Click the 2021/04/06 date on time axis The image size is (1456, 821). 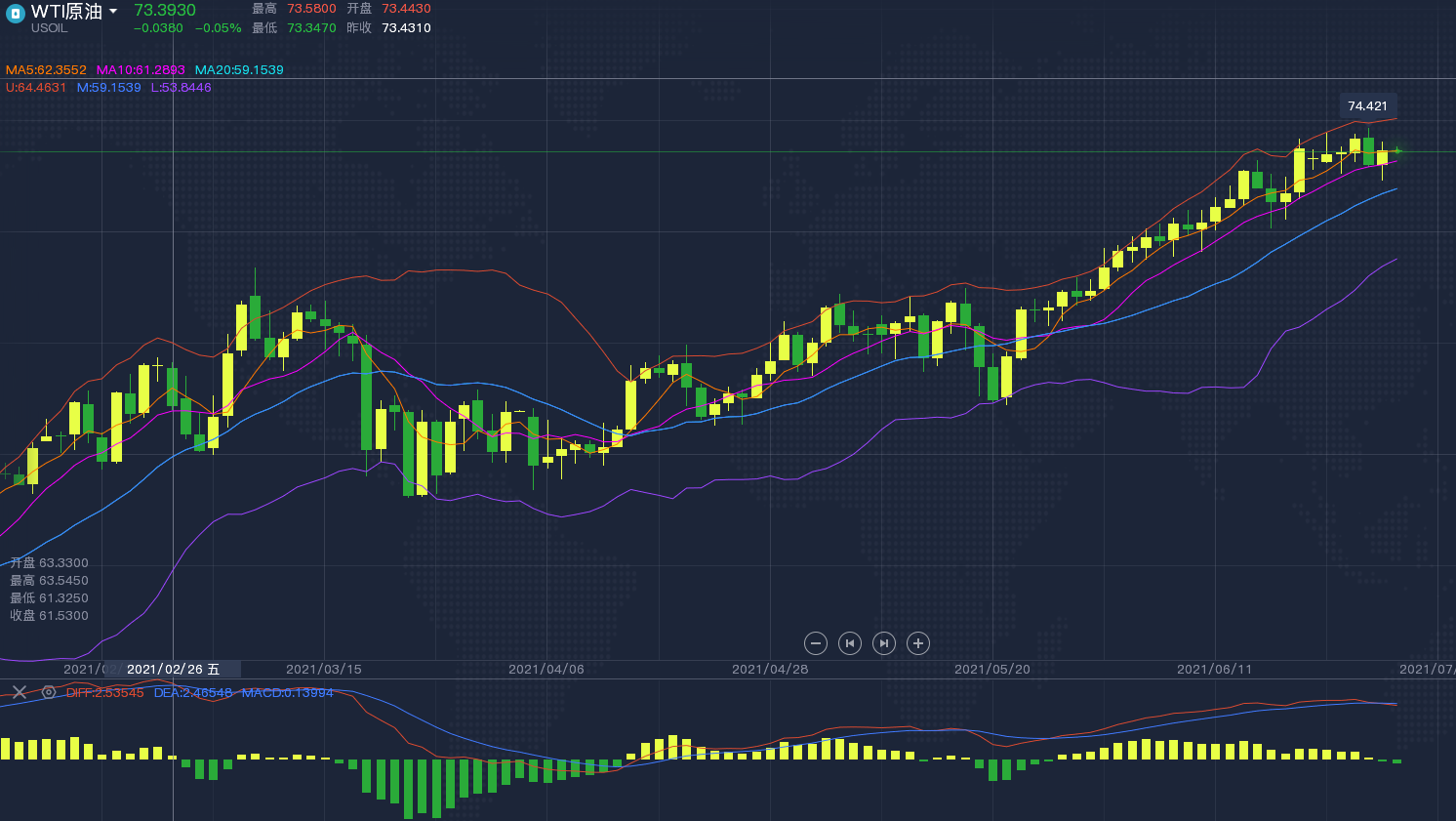pyautogui.click(x=546, y=669)
